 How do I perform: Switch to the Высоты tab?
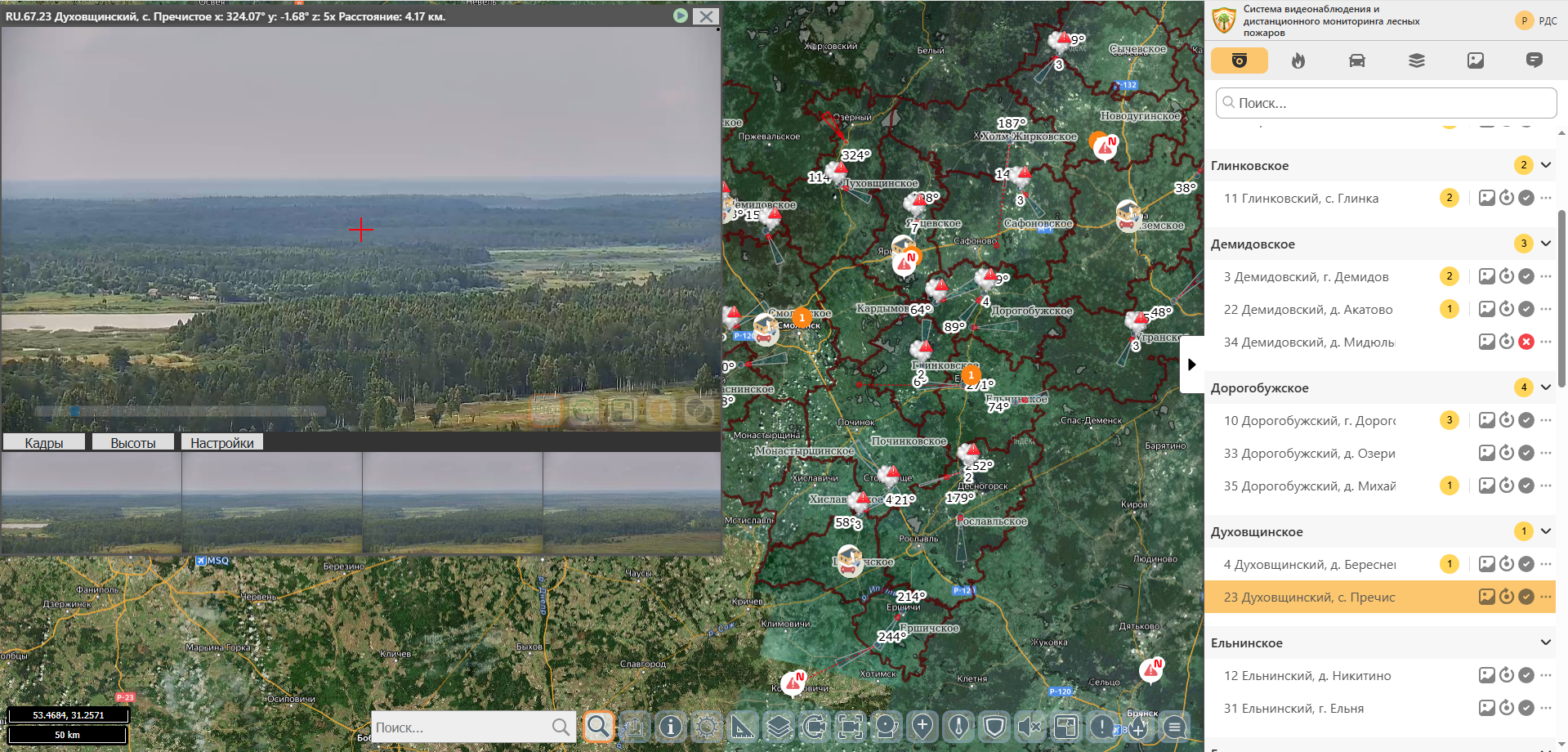click(x=133, y=442)
